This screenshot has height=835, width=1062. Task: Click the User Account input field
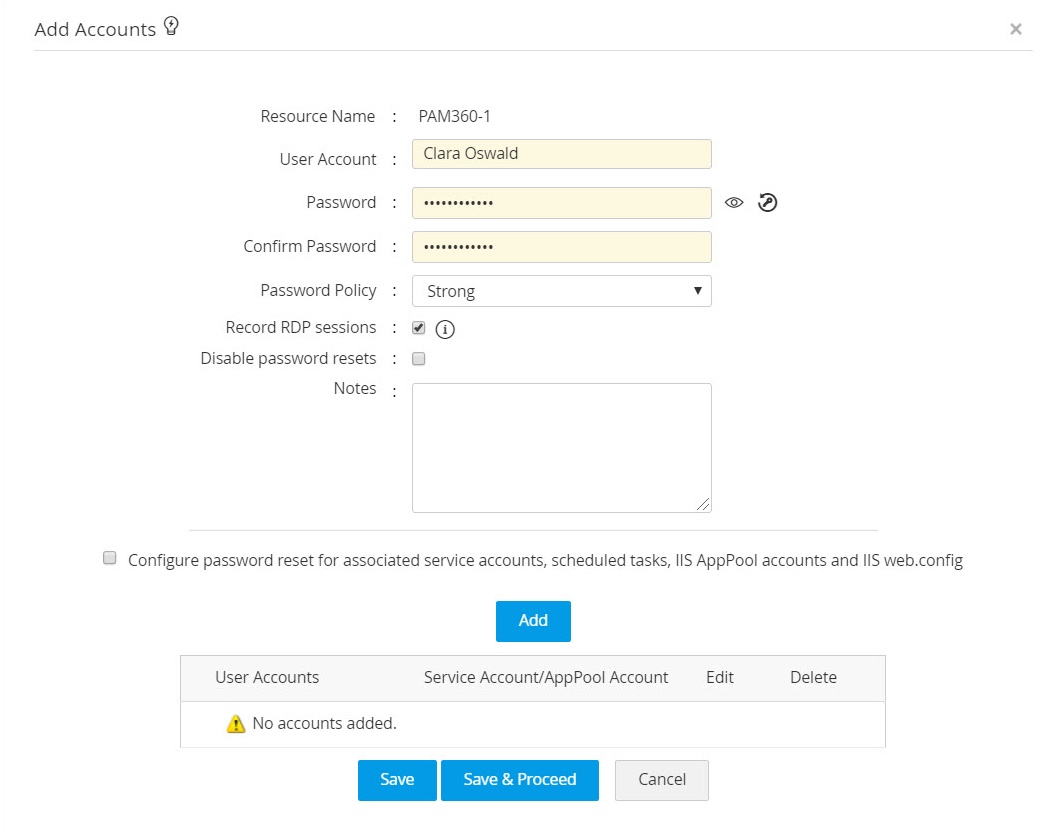point(561,154)
